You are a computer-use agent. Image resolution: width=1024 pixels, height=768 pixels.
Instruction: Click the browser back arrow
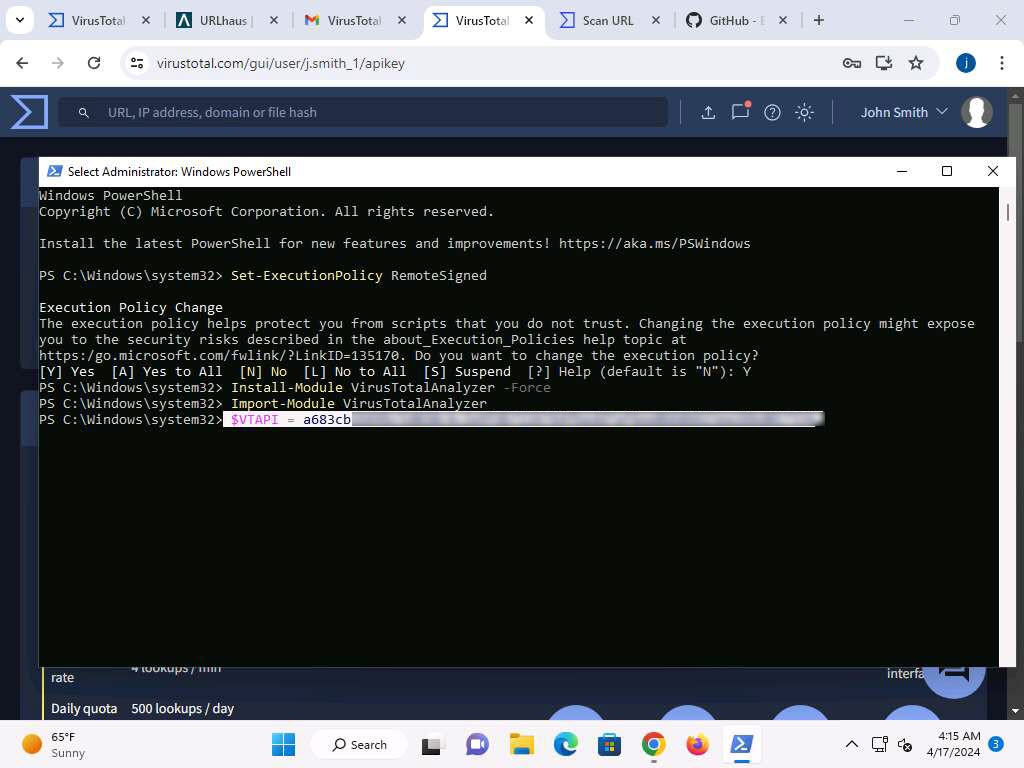pyautogui.click(x=22, y=63)
